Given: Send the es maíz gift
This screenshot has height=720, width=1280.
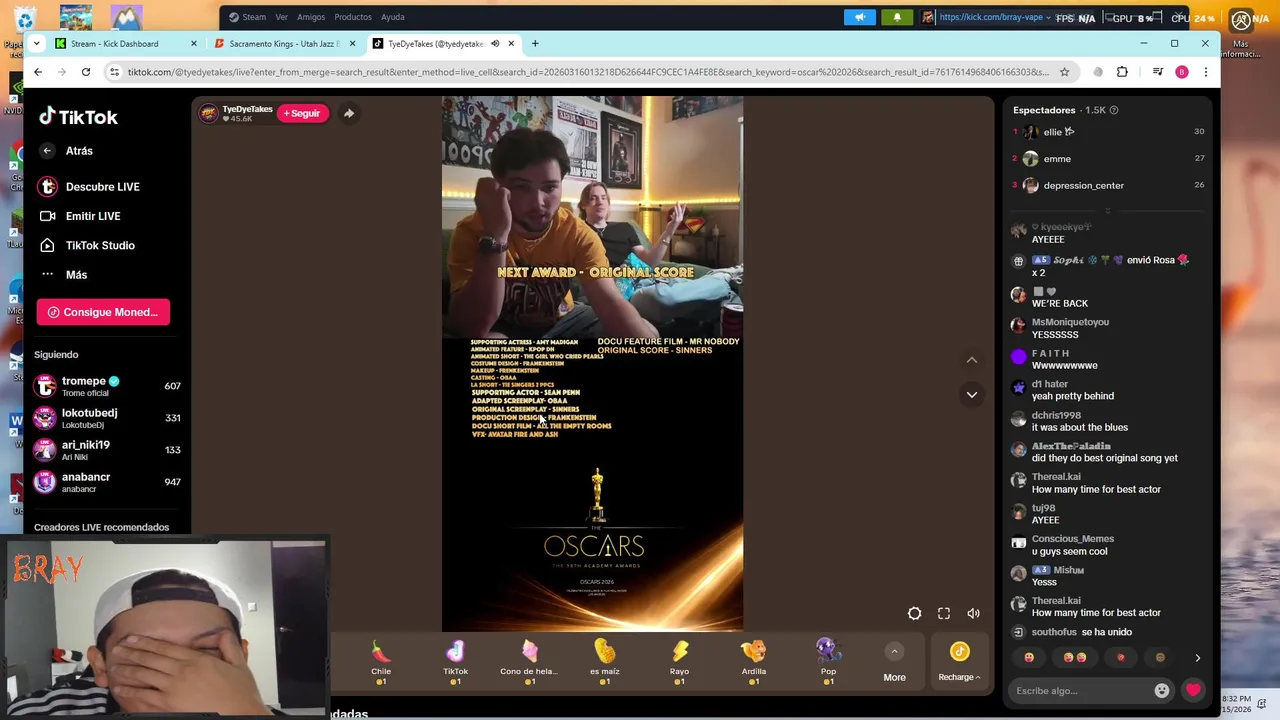Looking at the screenshot, I should (x=604, y=663).
